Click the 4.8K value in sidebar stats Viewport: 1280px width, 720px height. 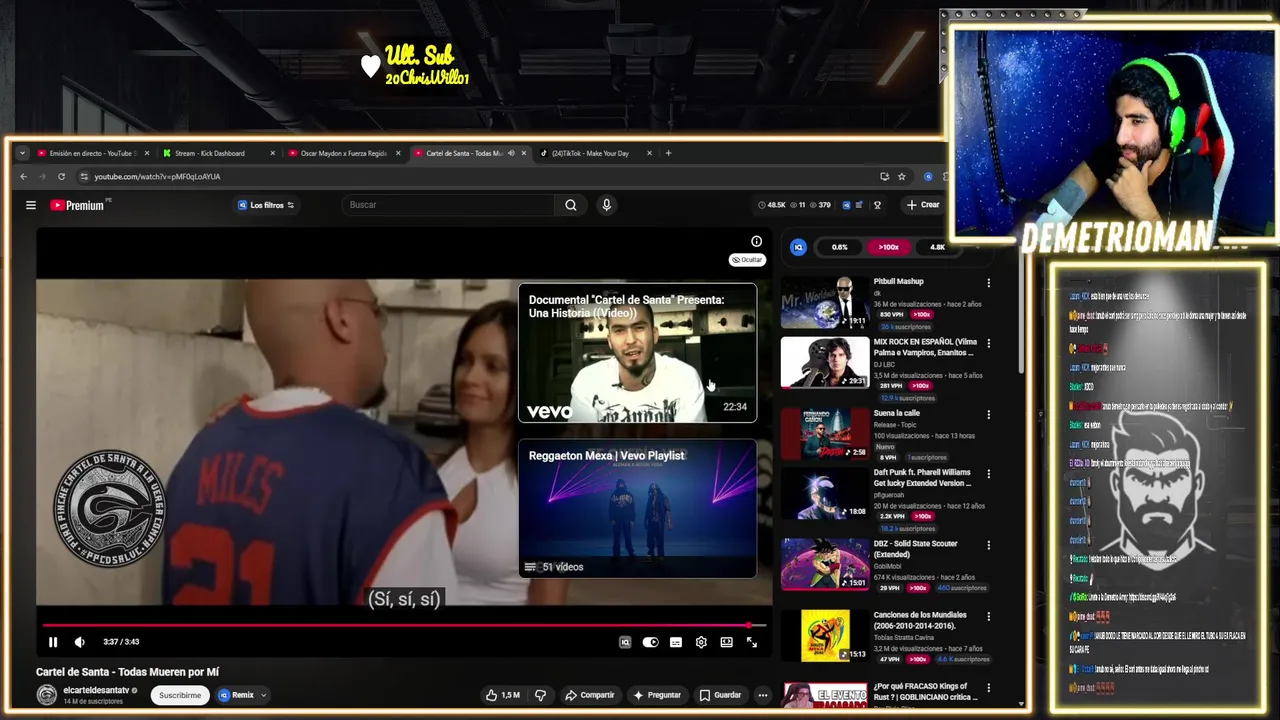(937, 247)
